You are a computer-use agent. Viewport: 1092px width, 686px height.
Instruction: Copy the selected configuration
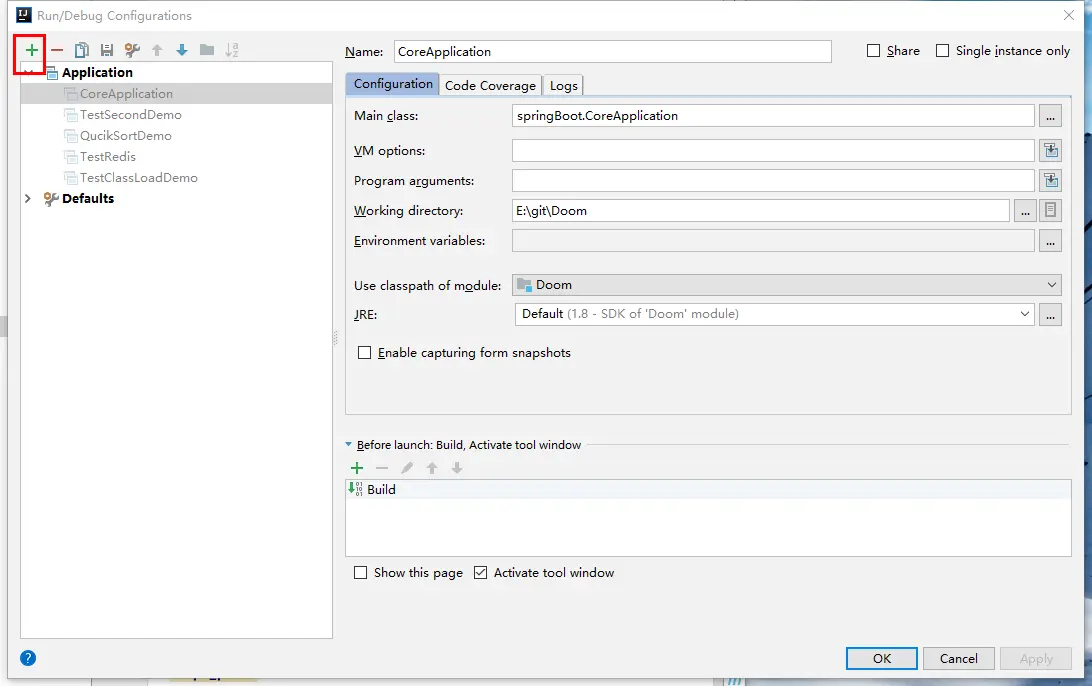point(81,50)
